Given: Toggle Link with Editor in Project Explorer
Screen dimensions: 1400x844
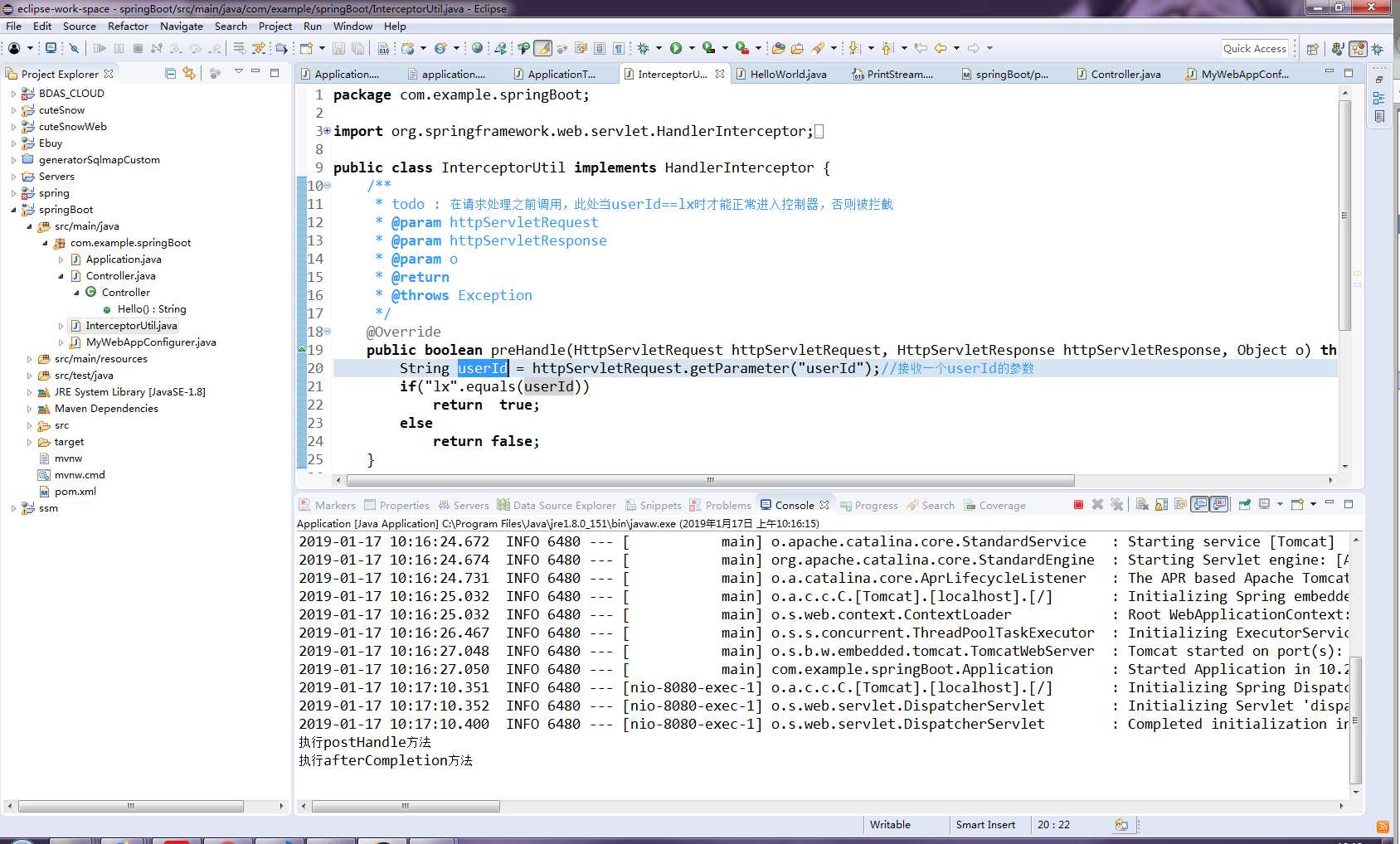Looking at the screenshot, I should [x=189, y=73].
